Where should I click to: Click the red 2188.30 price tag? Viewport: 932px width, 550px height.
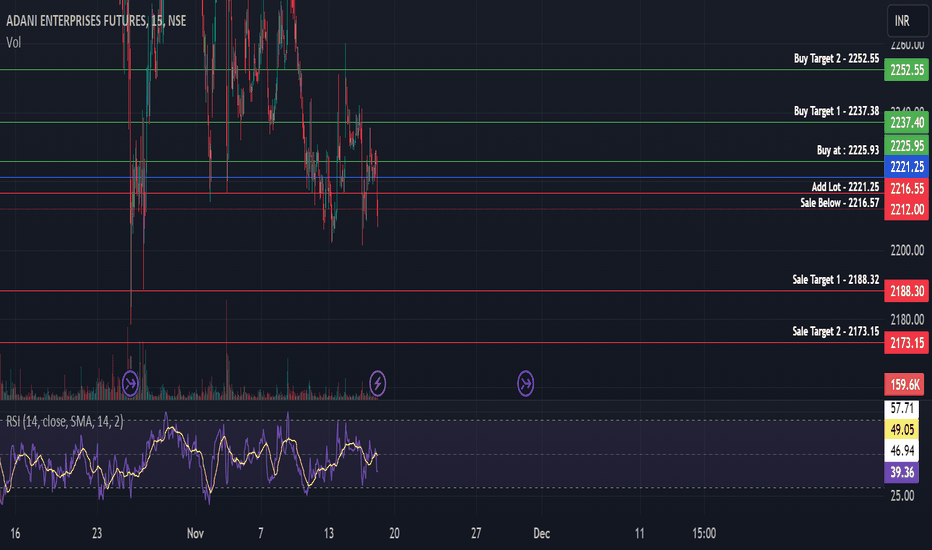[906, 291]
